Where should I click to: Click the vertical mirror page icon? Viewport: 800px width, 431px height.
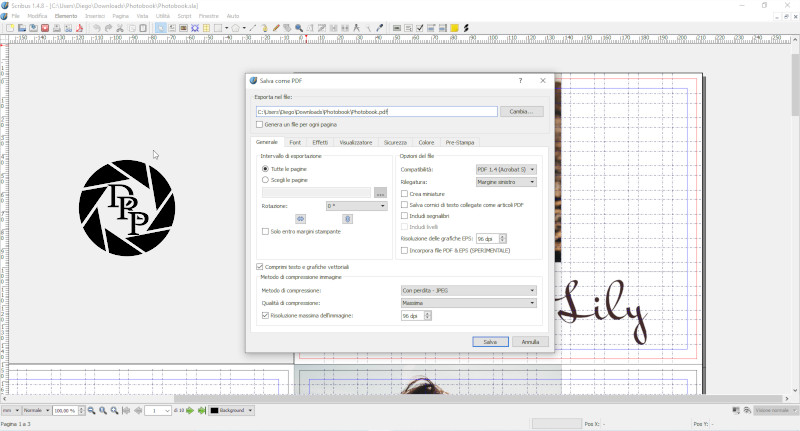pos(347,218)
